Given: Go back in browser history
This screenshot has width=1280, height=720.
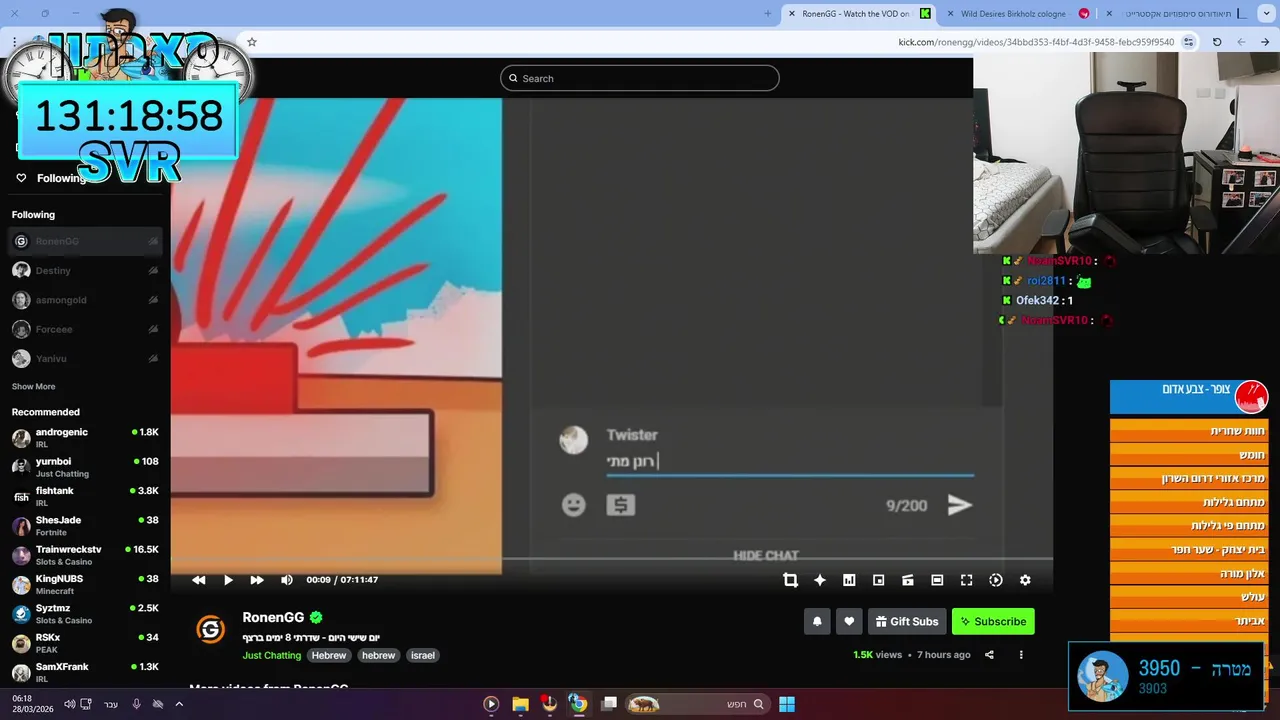Looking at the screenshot, I should [1265, 42].
